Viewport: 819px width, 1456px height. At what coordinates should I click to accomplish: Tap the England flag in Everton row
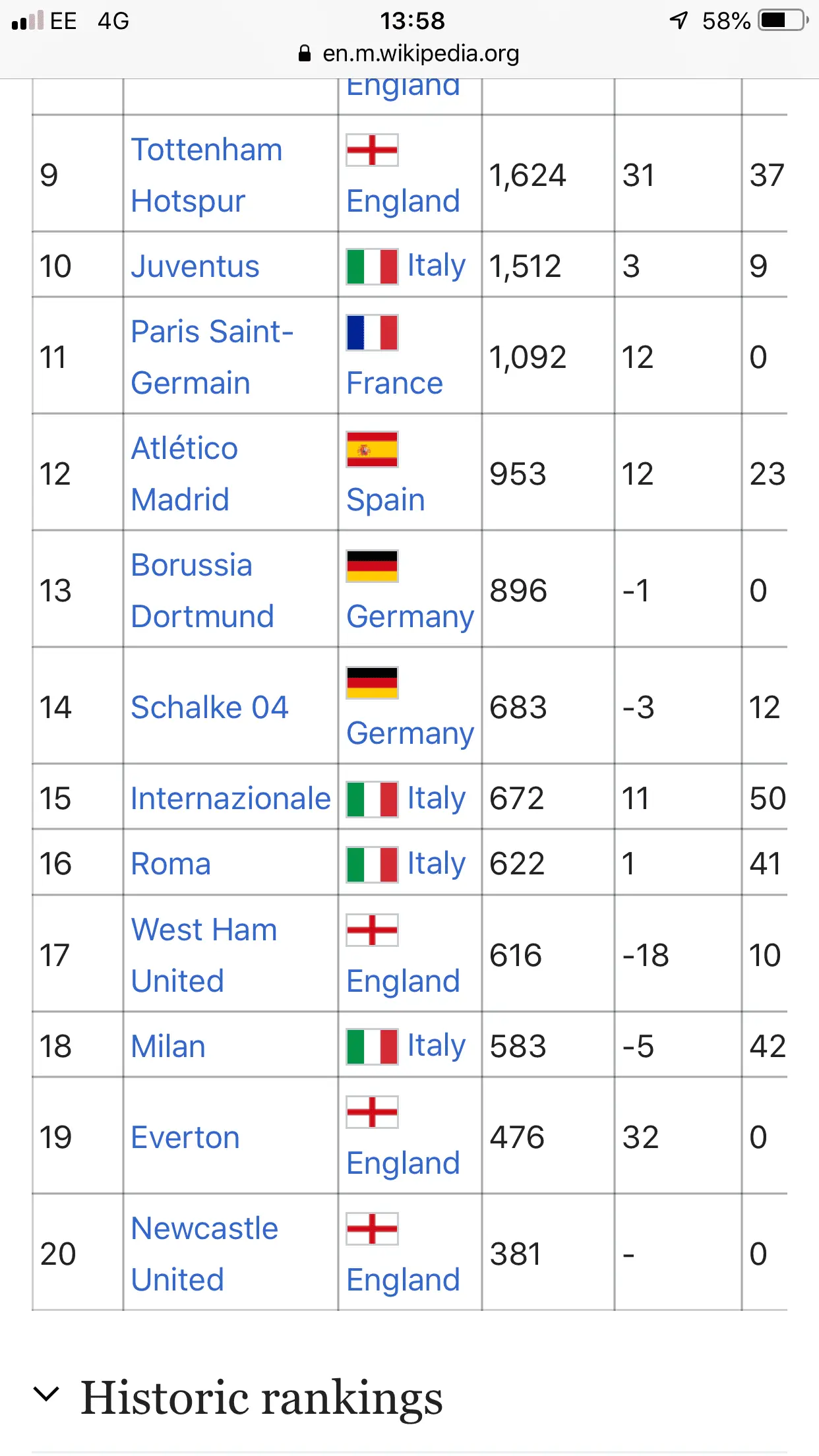pos(372,1112)
